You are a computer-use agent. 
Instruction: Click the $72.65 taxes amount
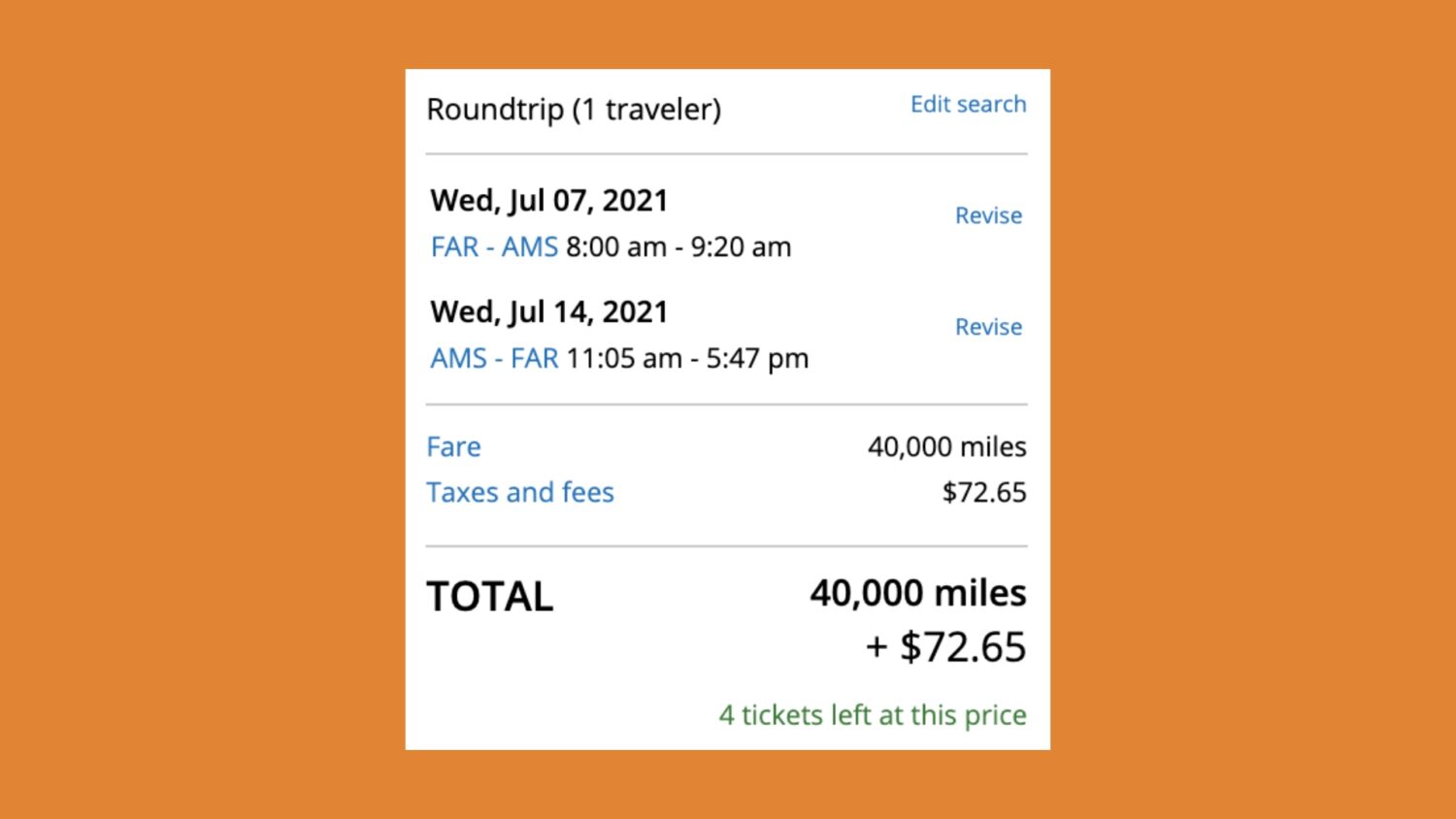(982, 492)
